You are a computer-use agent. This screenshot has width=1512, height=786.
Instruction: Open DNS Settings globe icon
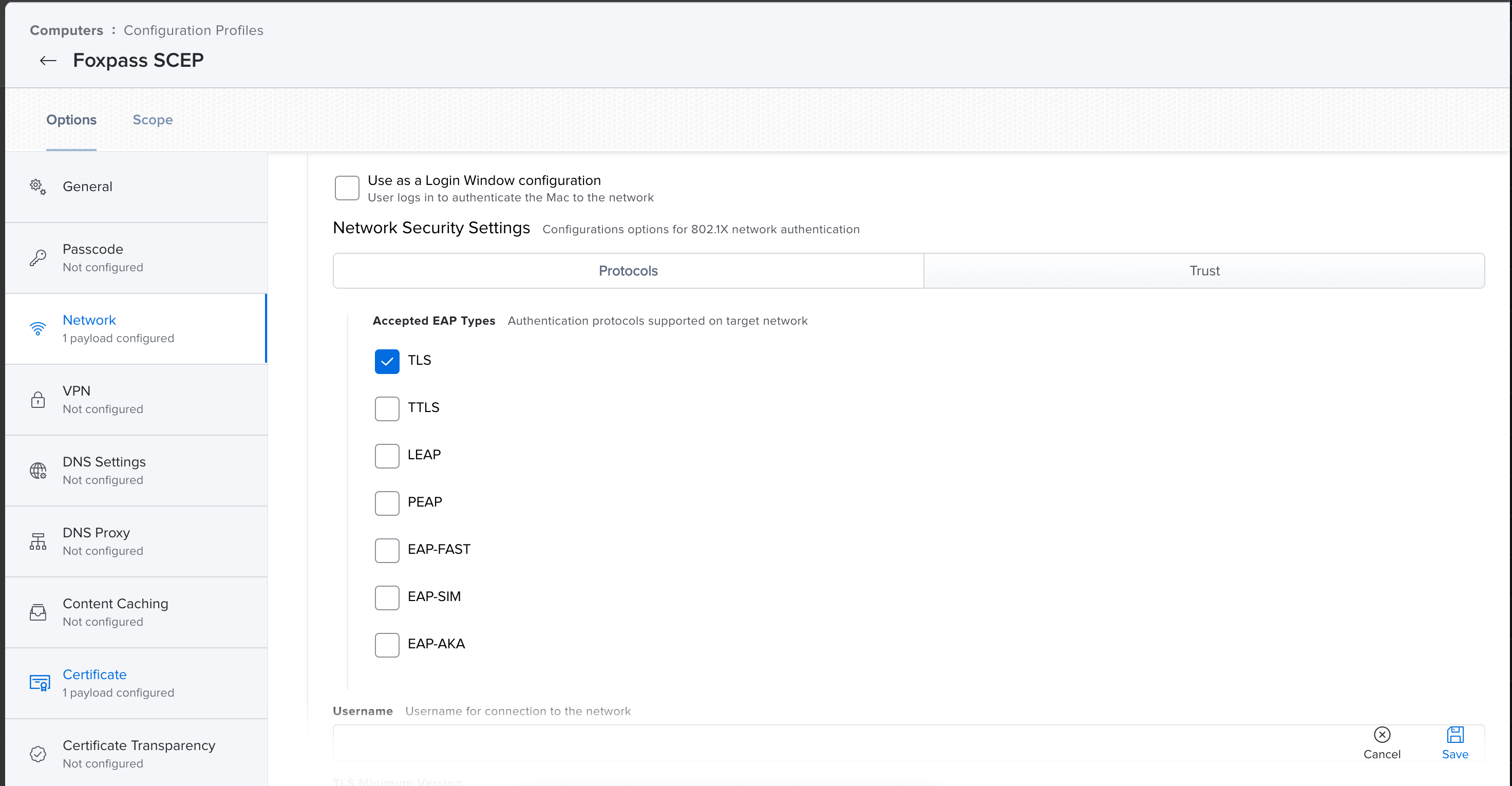38,470
